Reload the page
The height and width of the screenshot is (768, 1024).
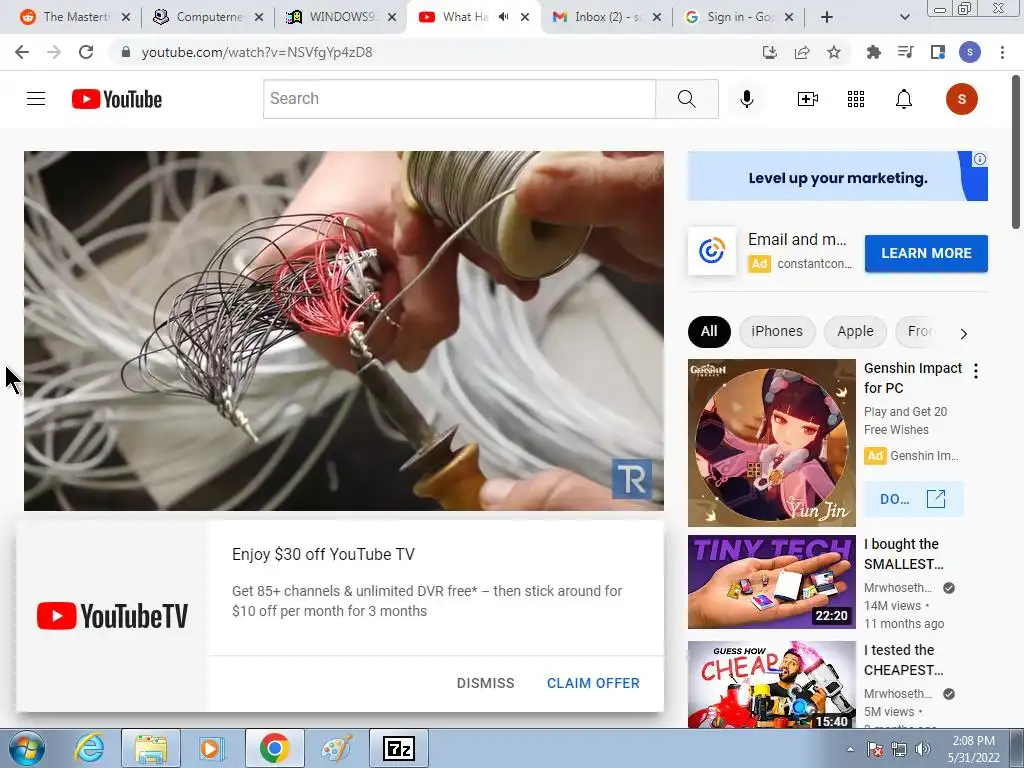click(86, 52)
